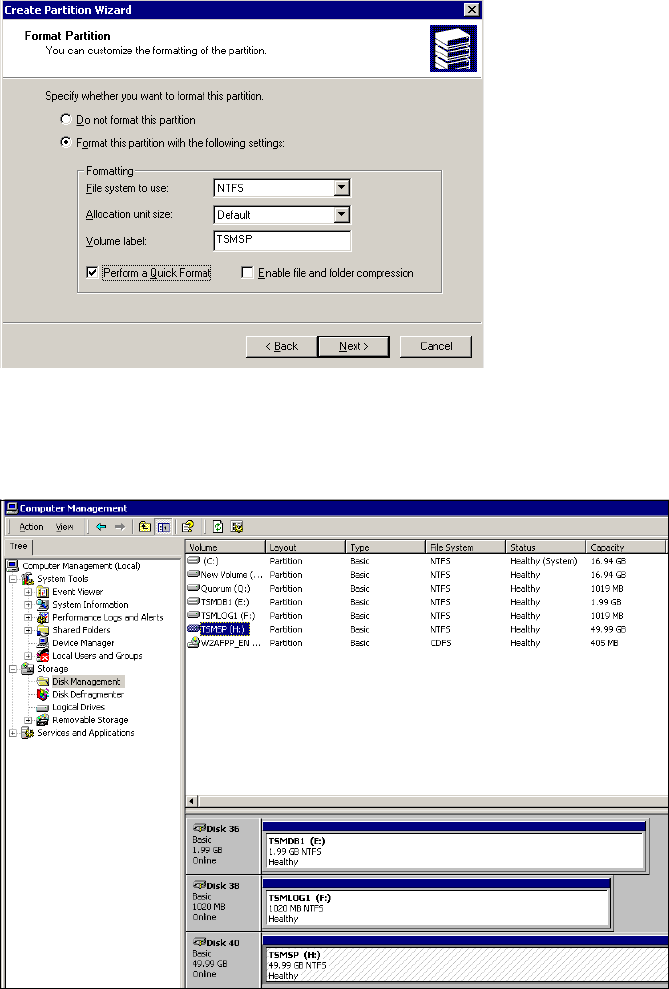Expand the Shared Folders tree node
The height and width of the screenshot is (989, 669).
pyautogui.click(x=28, y=630)
